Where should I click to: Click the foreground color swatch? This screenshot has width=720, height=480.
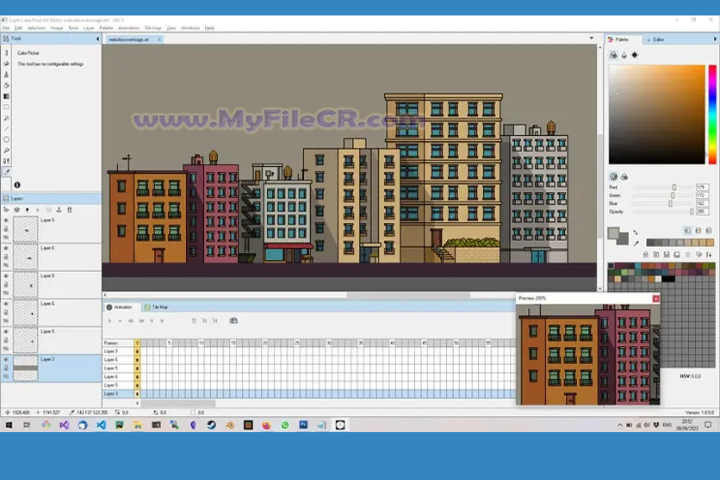pos(613,233)
